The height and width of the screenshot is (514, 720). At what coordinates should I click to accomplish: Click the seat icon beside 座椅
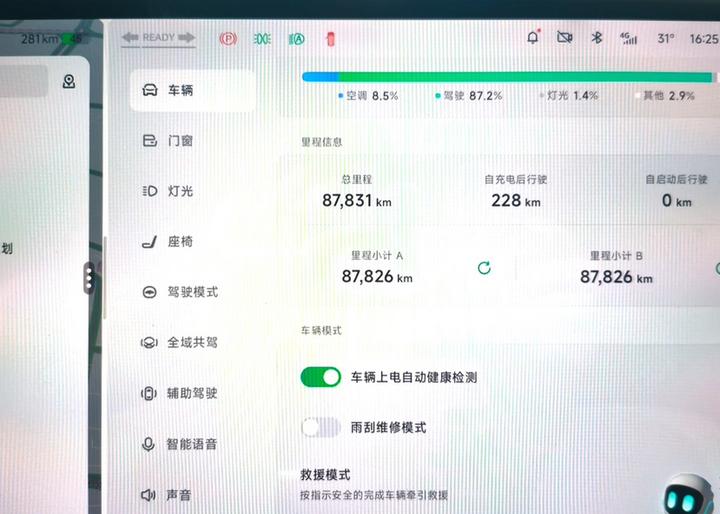coord(150,242)
